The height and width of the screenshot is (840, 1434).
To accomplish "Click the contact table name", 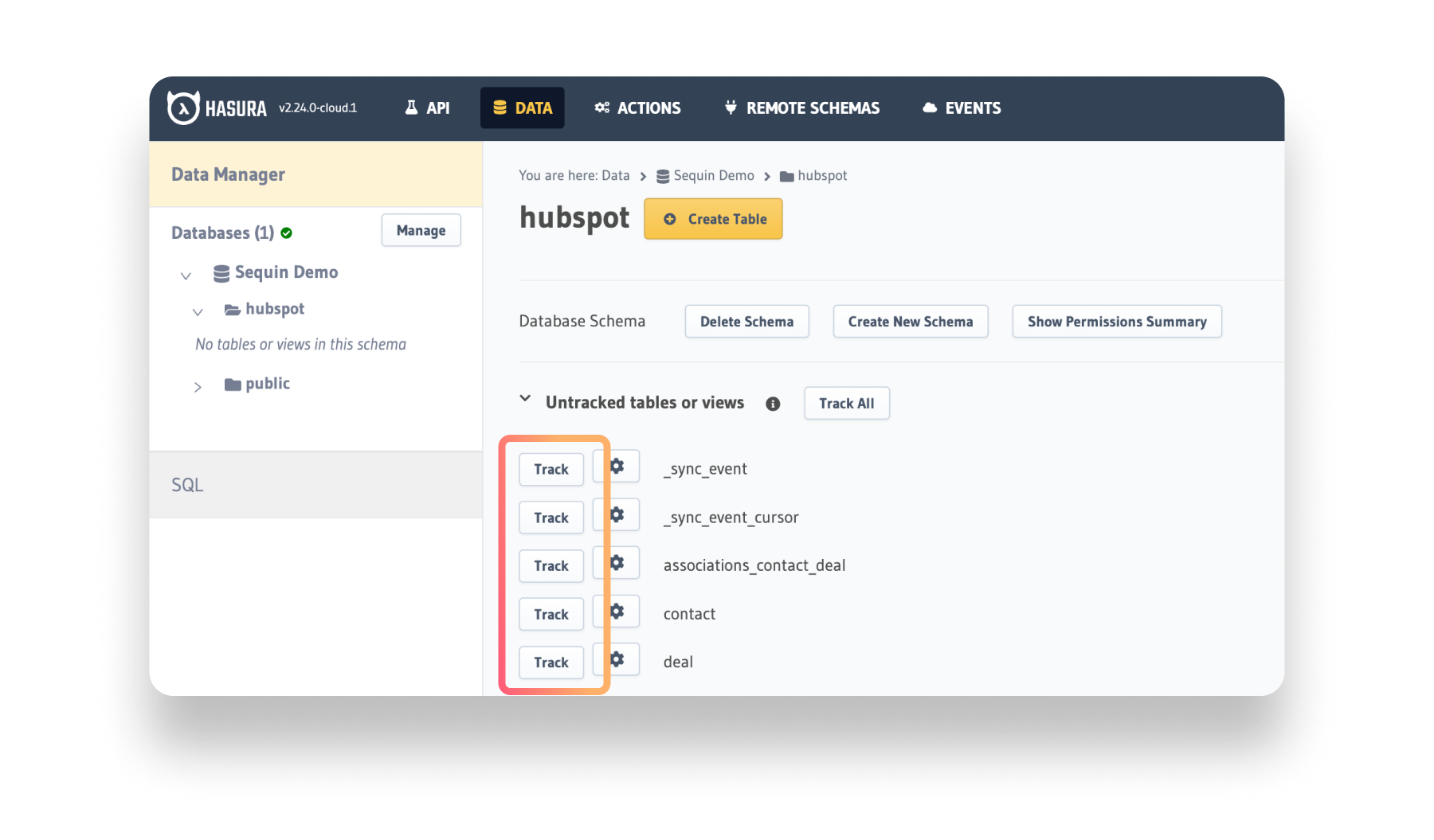I will coord(689,614).
